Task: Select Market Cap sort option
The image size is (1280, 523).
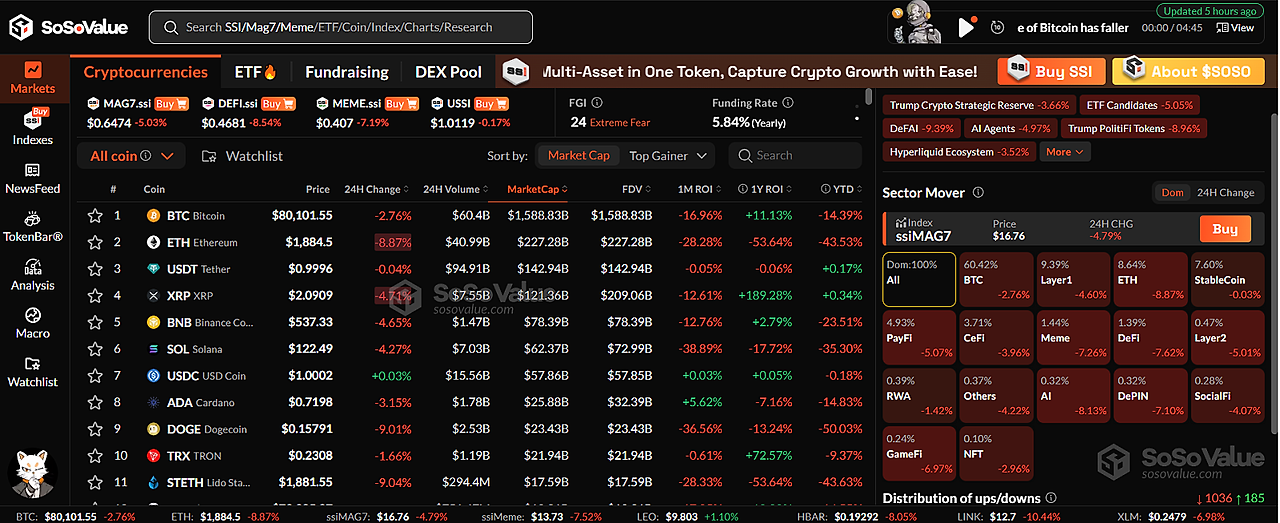Action: pyautogui.click(x=578, y=156)
